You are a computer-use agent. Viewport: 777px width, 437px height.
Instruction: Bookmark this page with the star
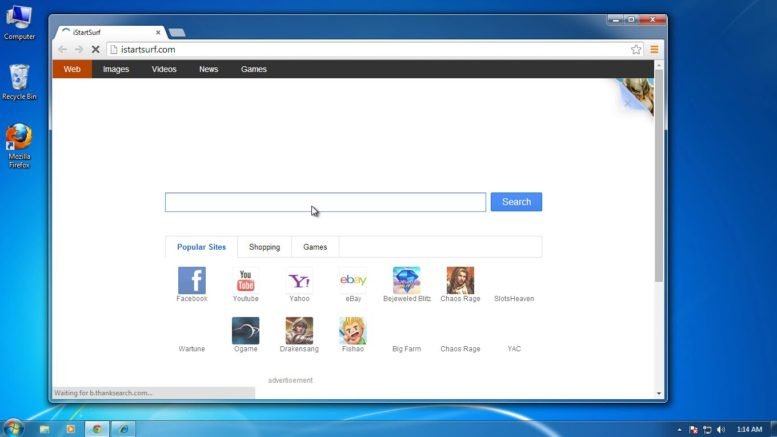pyautogui.click(x=636, y=50)
